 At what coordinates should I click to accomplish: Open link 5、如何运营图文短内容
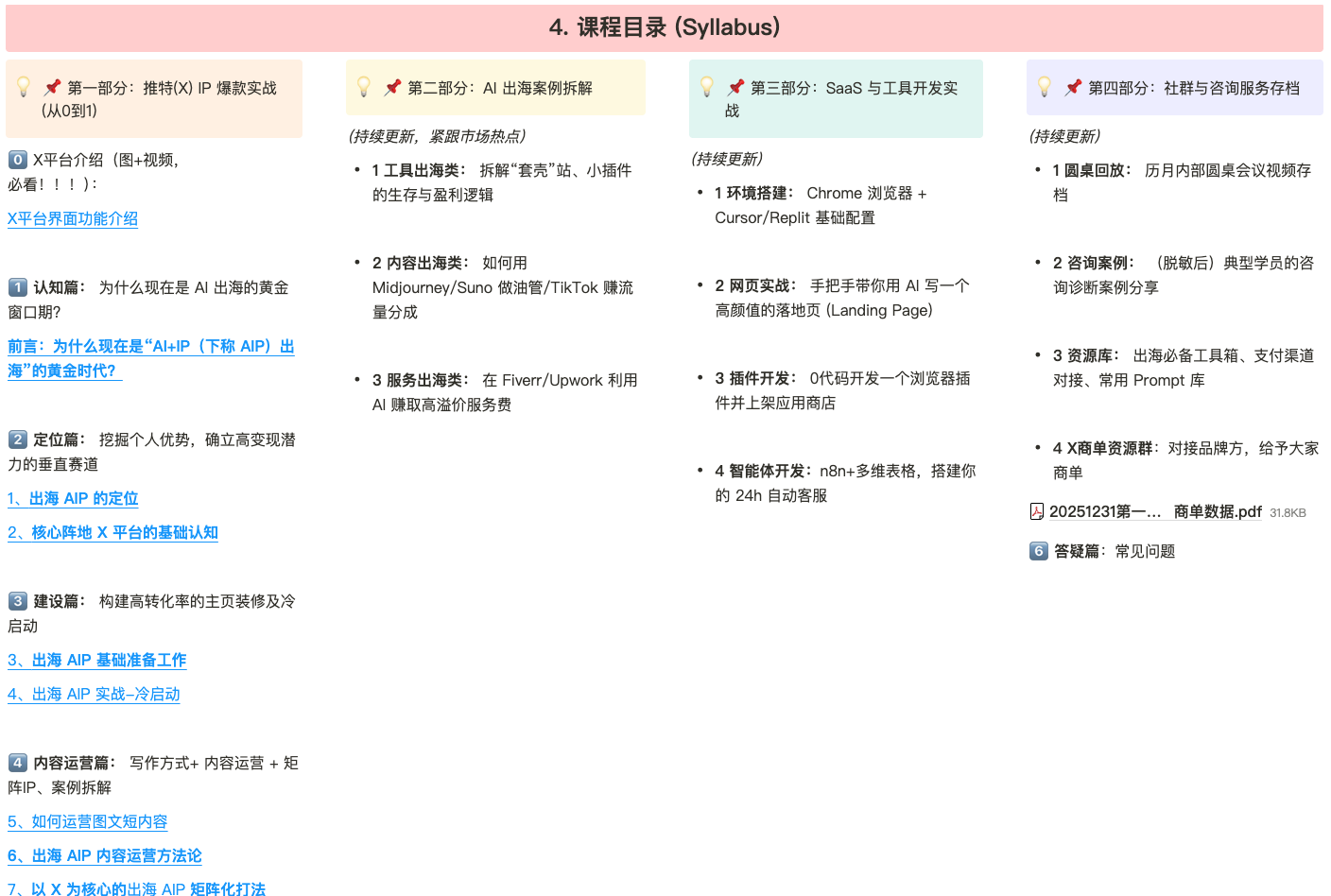pos(87,821)
